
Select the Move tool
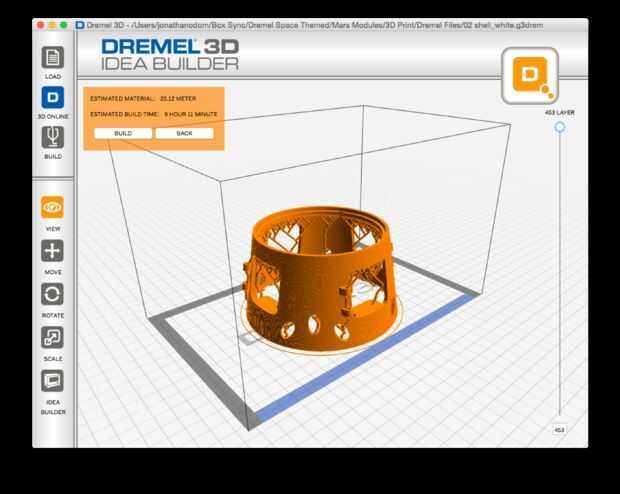click(x=53, y=251)
